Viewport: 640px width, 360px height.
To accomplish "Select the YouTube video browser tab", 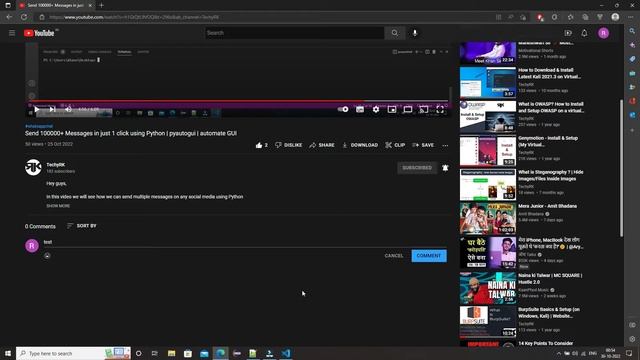I will 55,5.
